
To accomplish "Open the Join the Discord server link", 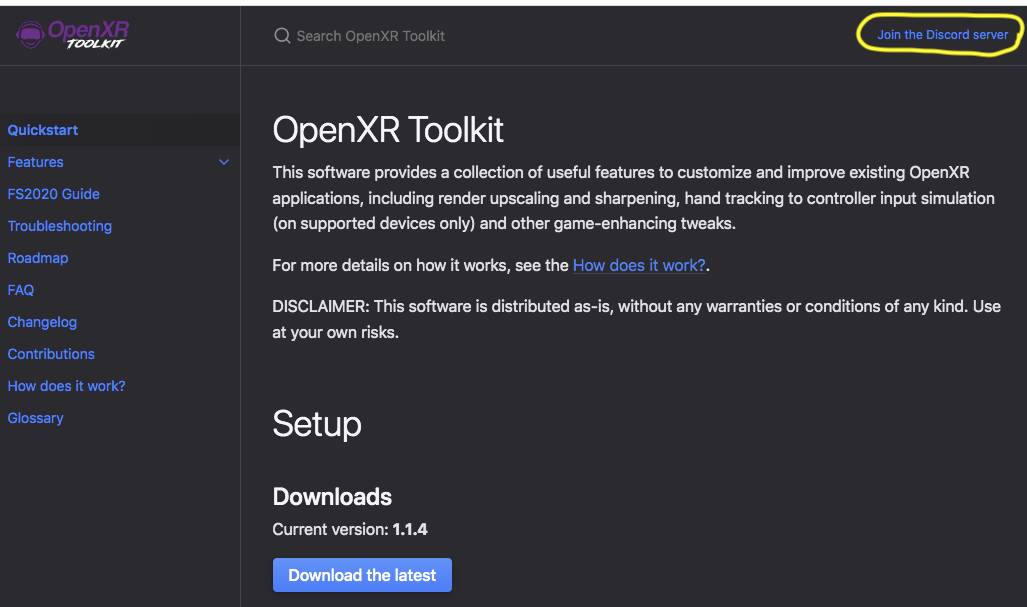I will [943, 35].
